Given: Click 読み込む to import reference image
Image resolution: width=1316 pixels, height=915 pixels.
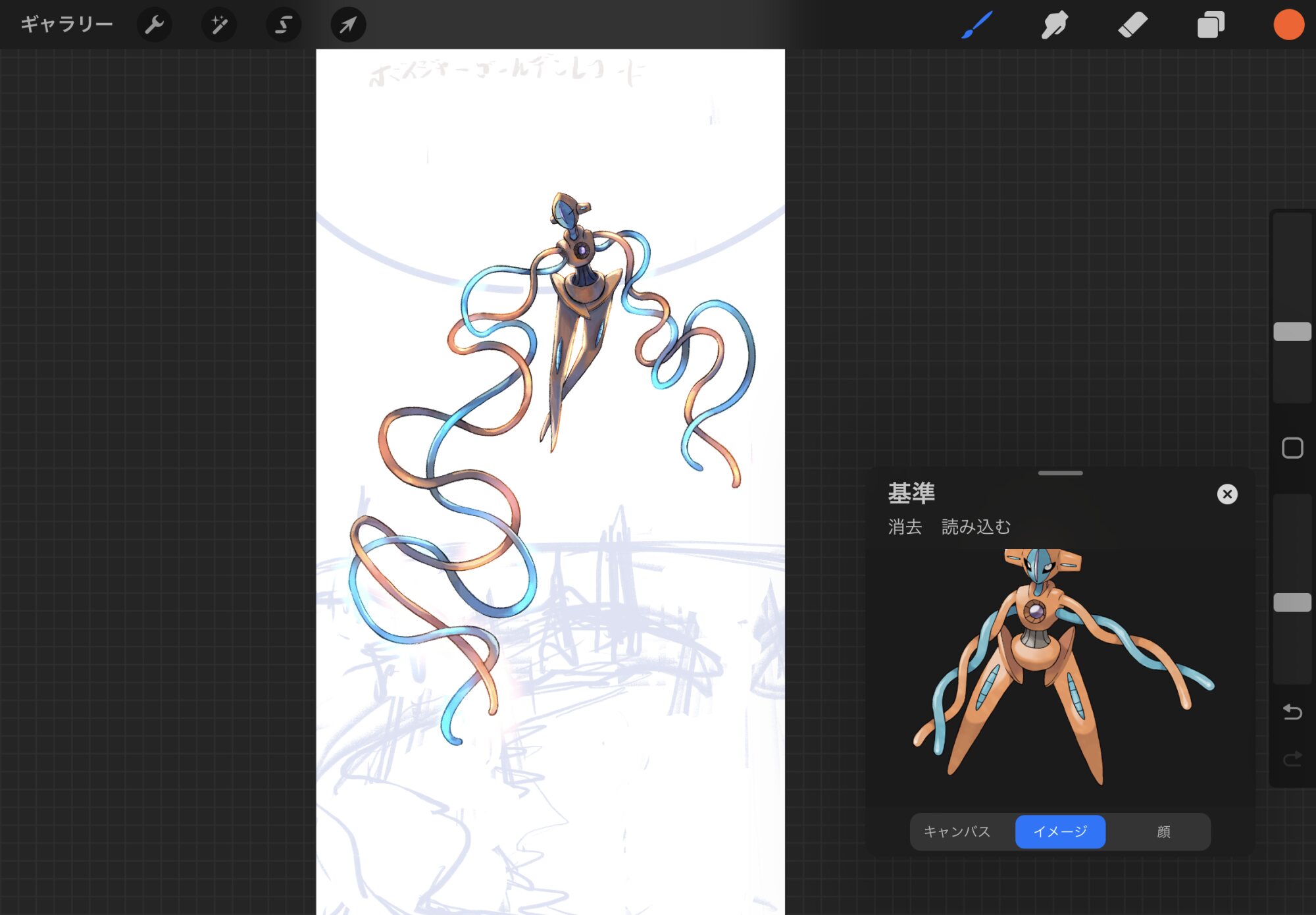Looking at the screenshot, I should coord(976,527).
